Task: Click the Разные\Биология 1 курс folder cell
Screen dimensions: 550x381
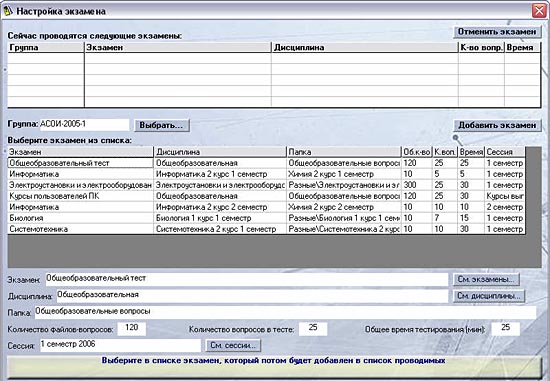Action: pyautogui.click(x=344, y=218)
